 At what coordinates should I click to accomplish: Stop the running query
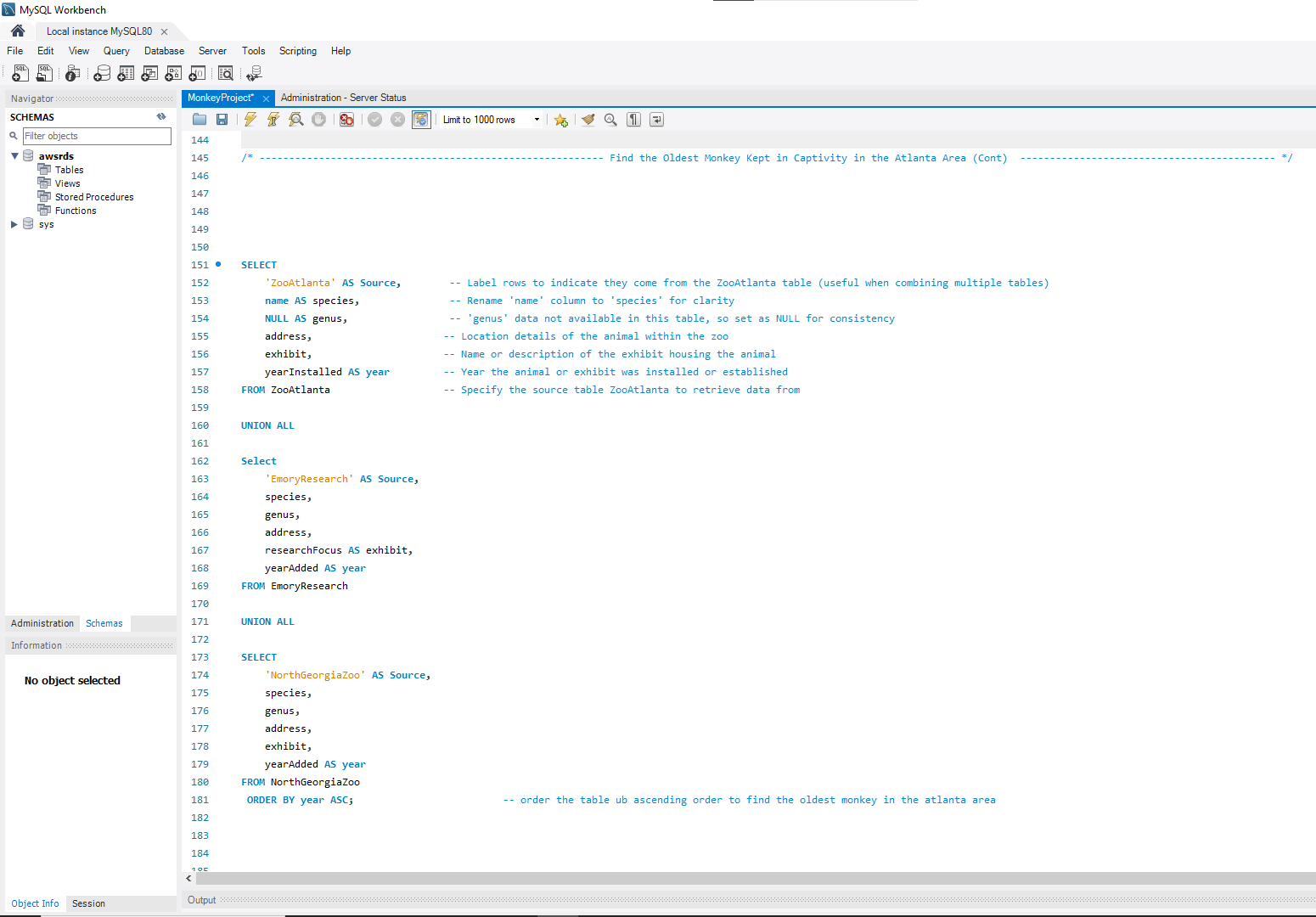318,120
